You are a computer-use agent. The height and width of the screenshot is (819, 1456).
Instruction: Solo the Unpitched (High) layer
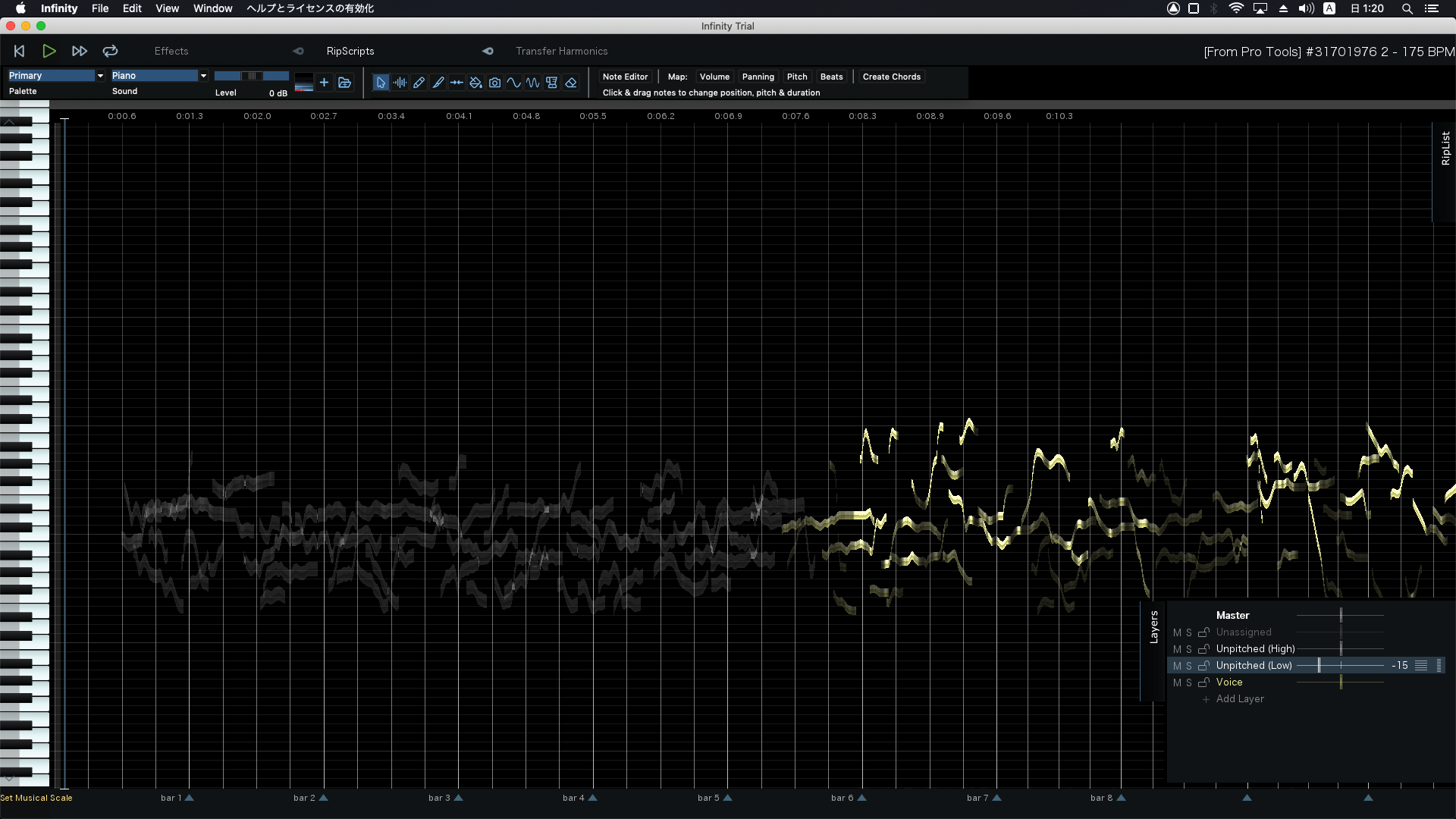click(x=1189, y=649)
